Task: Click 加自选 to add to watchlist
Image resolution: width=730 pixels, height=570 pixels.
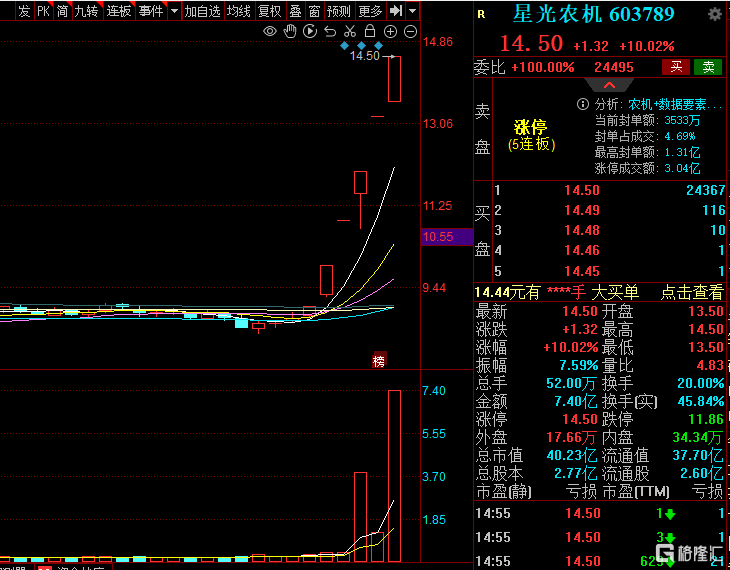Action: tap(202, 11)
